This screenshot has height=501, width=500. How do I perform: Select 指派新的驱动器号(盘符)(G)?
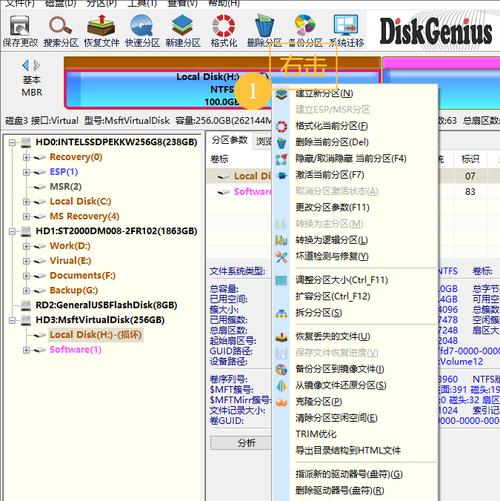click(x=349, y=474)
